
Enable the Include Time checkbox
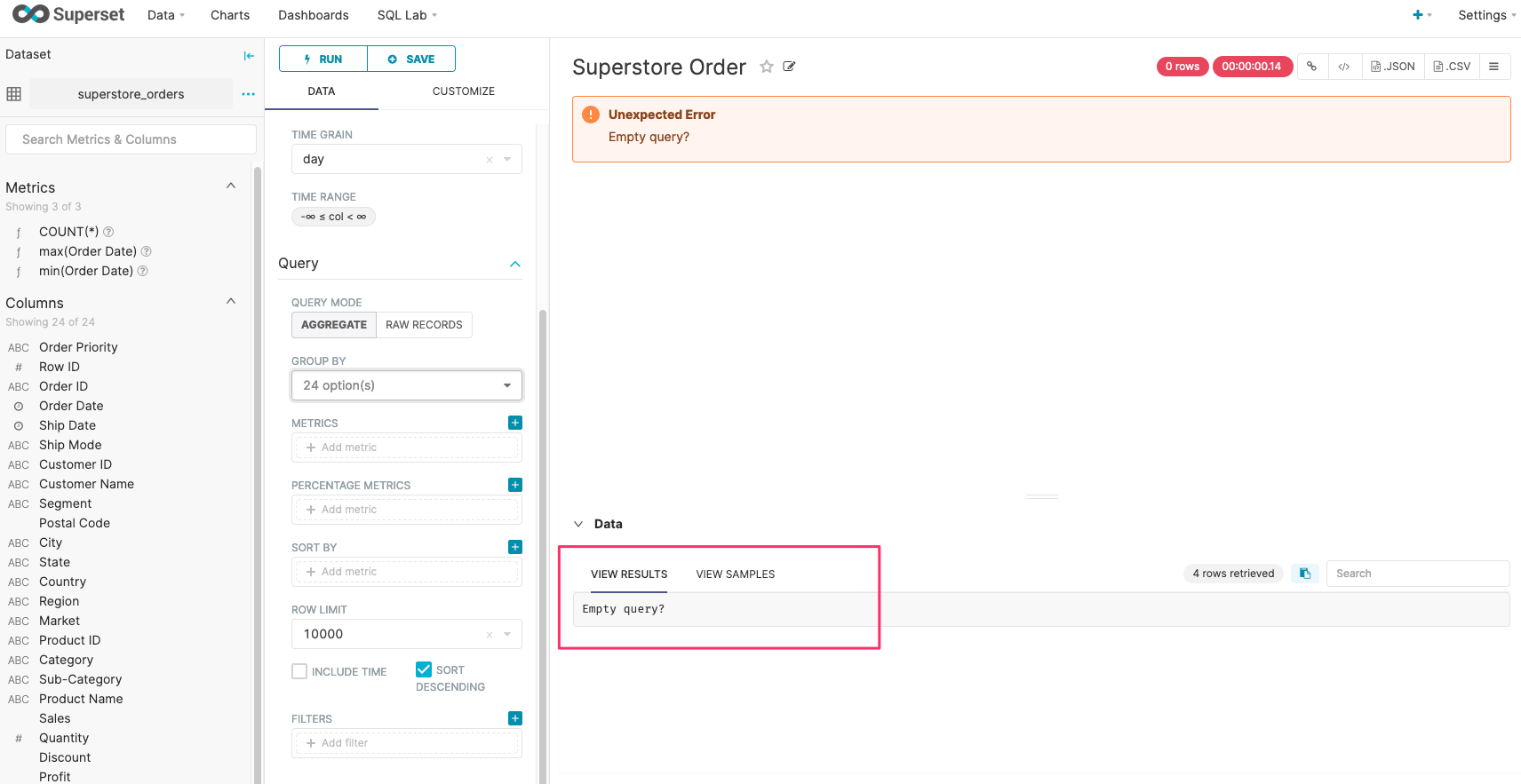click(299, 671)
